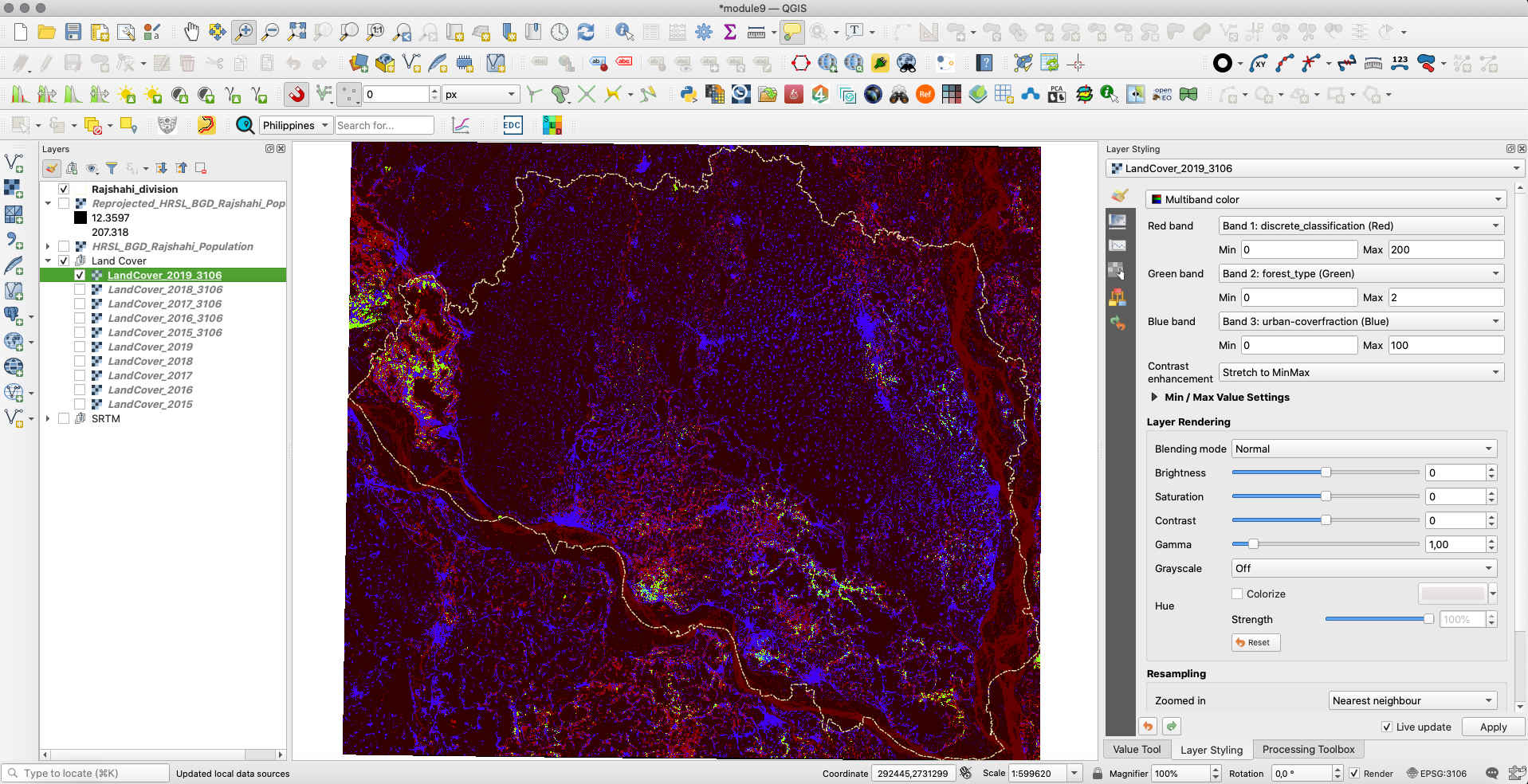Screen dimensions: 1528x784
Task: Toggle the Render checkbox in status bar
Action: pos(1354,773)
